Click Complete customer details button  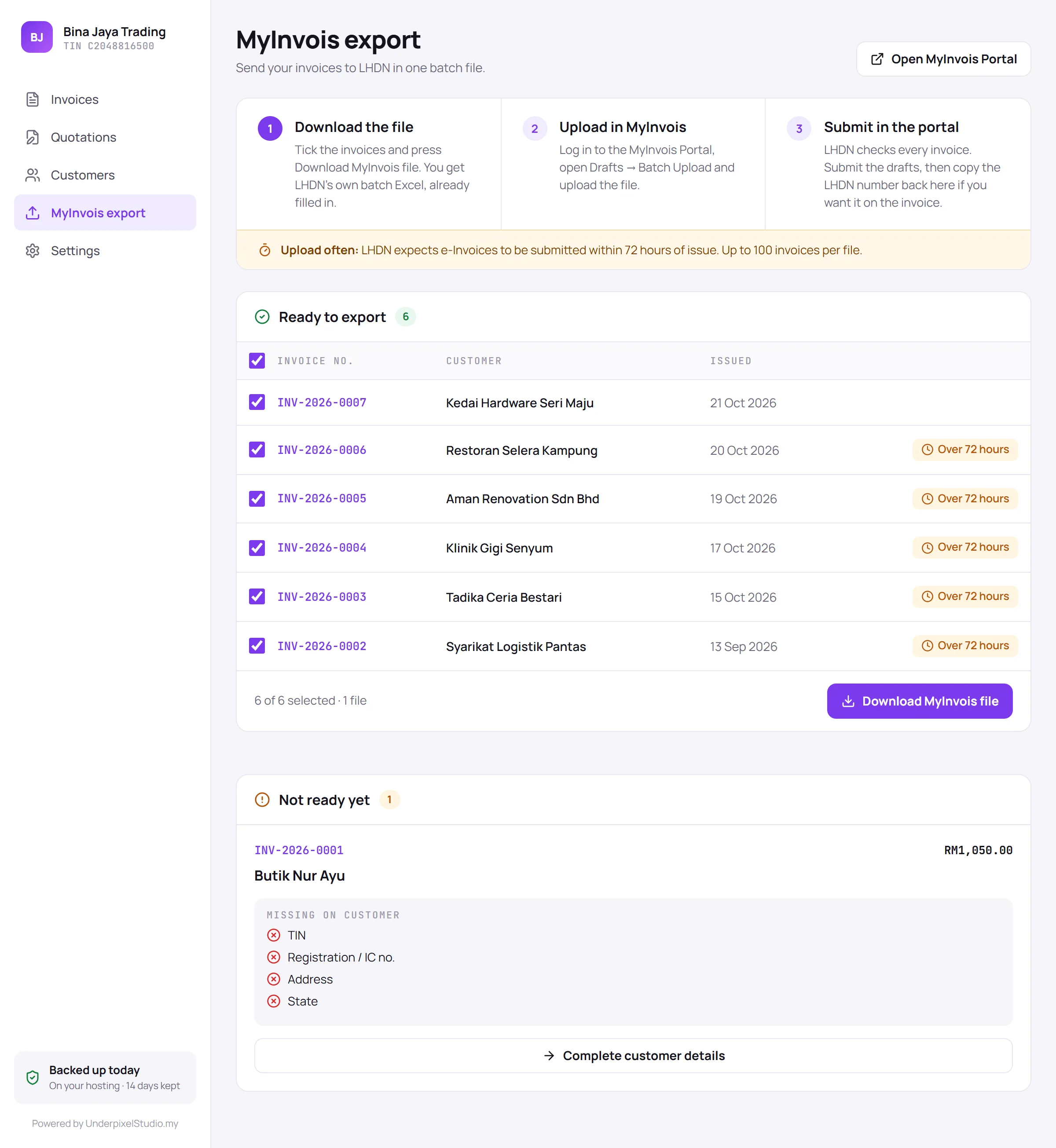[633, 1056]
